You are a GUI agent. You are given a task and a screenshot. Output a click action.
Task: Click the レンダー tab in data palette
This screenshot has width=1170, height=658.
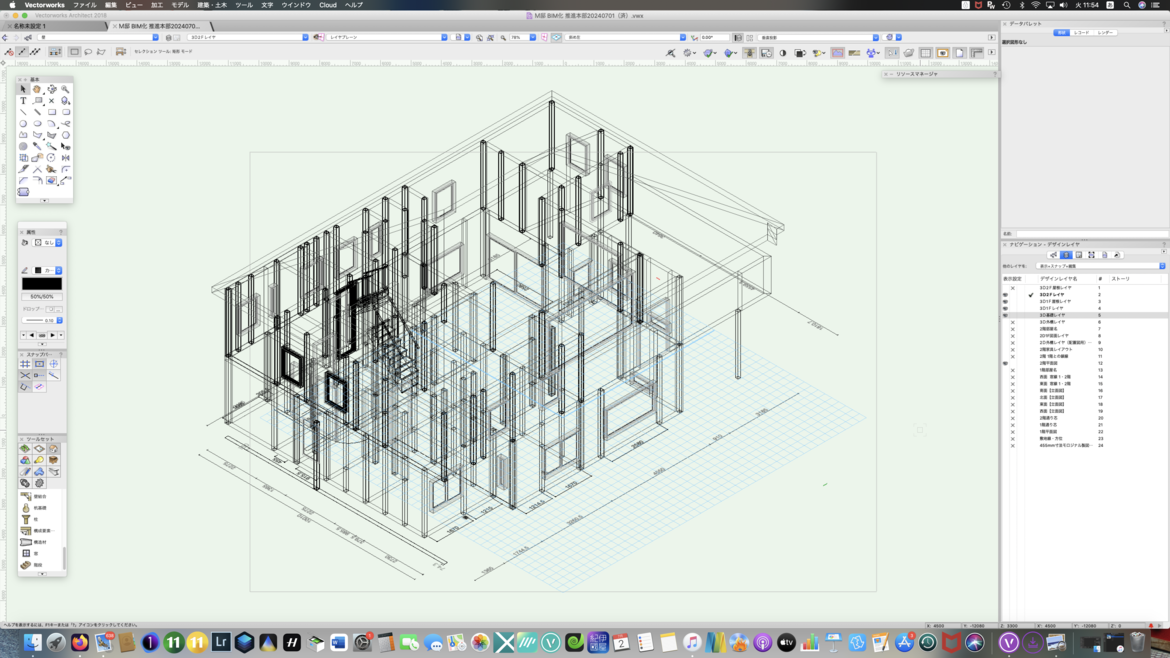1105,33
